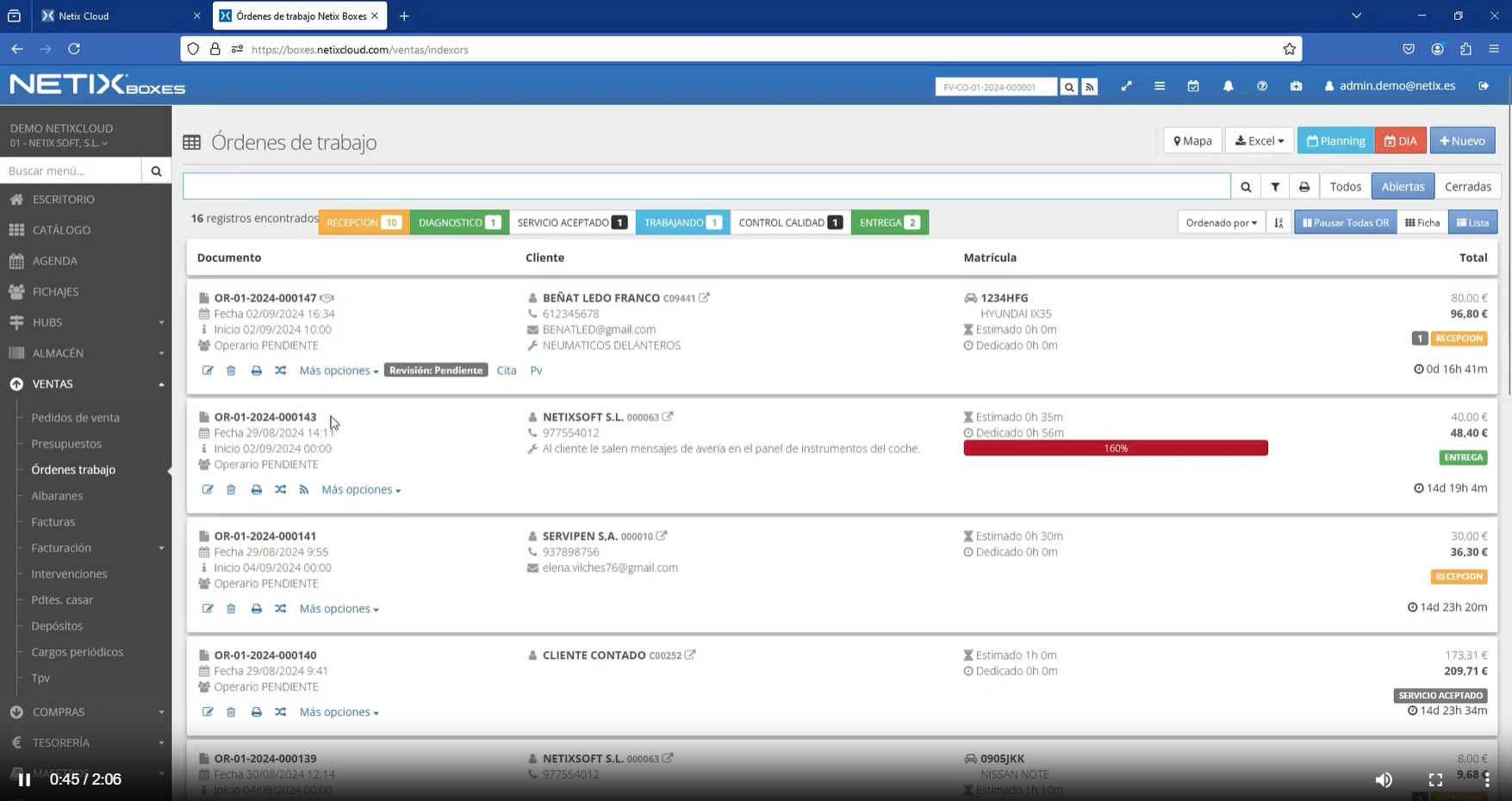The height and width of the screenshot is (801, 1512).
Task: Filter by TRABAJANDO status
Action: point(682,222)
